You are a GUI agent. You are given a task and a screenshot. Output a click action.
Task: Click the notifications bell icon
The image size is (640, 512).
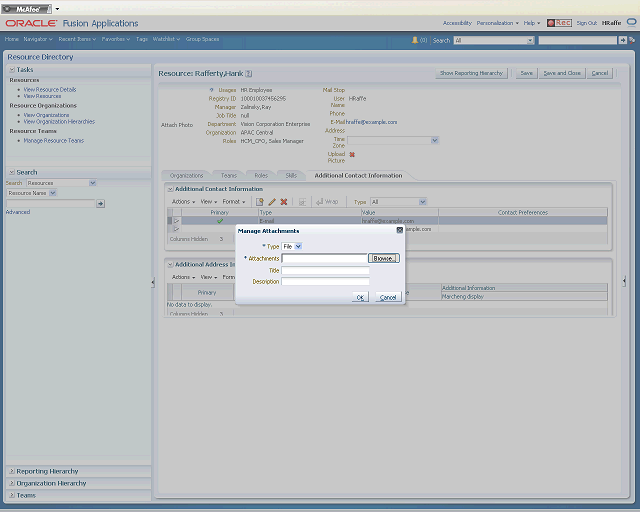[x=415, y=40]
